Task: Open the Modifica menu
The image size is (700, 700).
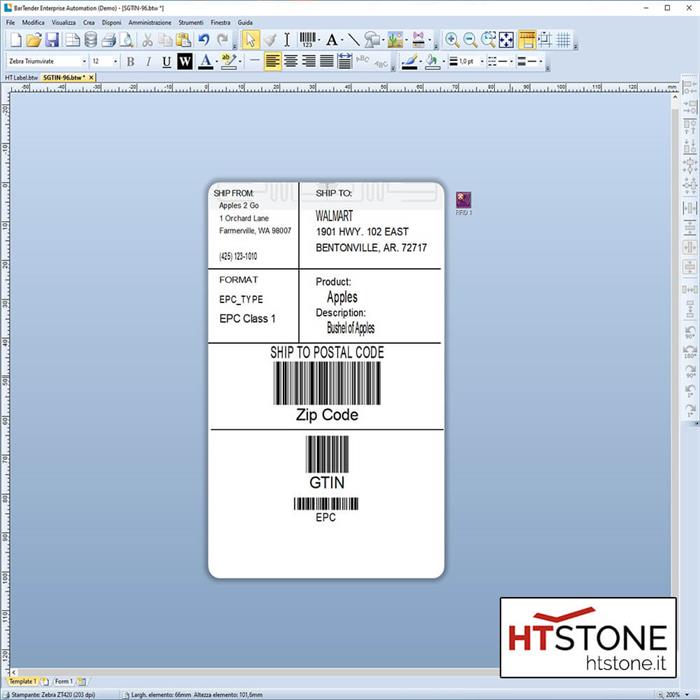Action: pyautogui.click(x=33, y=22)
